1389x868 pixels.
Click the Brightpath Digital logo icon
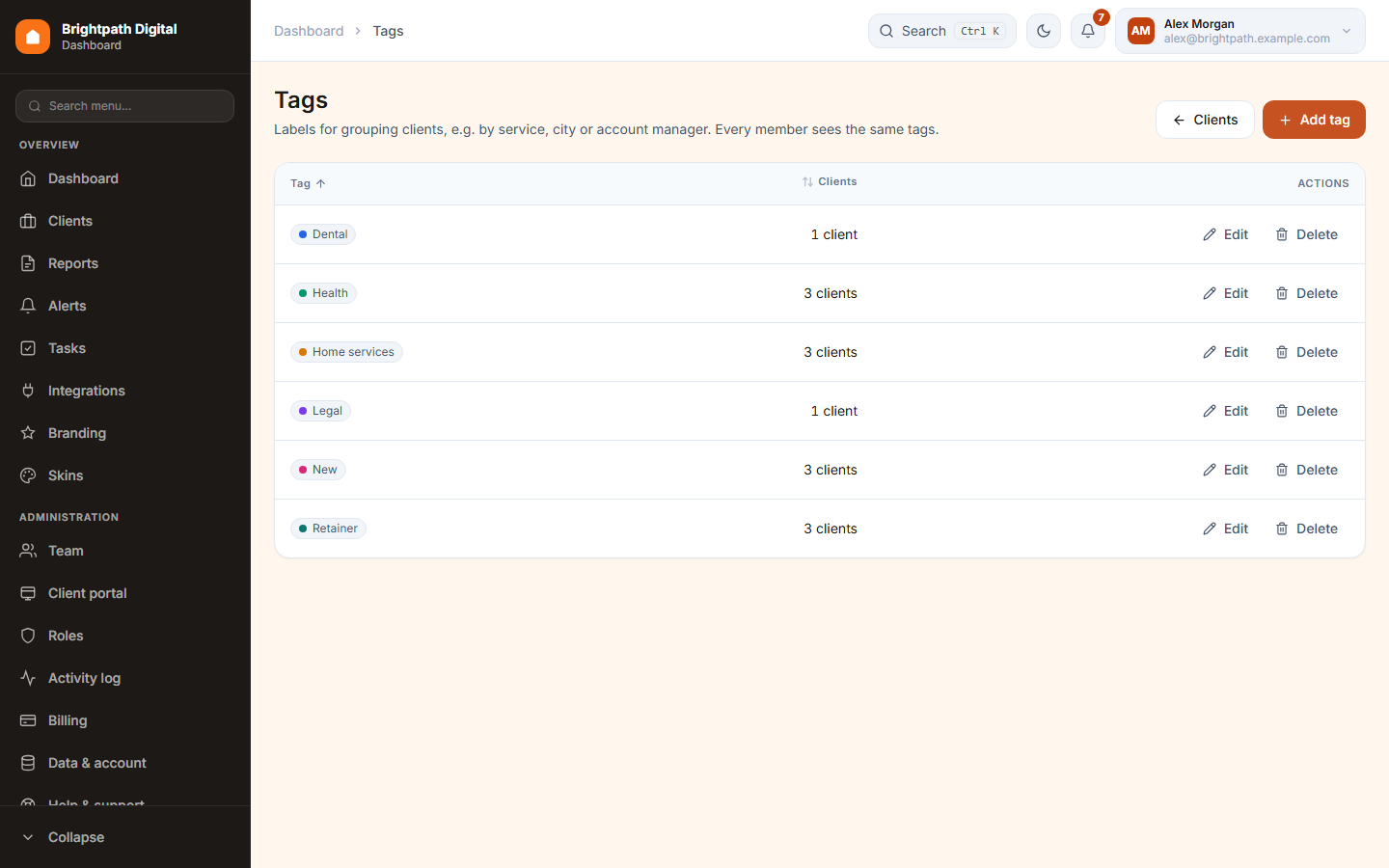point(33,37)
